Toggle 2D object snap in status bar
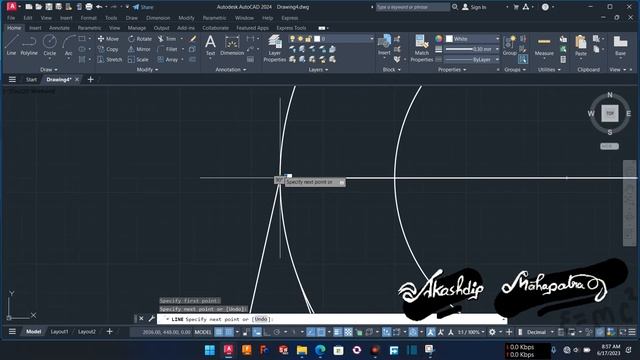Image resolution: width=640 pixels, height=360 pixels. click(x=321, y=332)
